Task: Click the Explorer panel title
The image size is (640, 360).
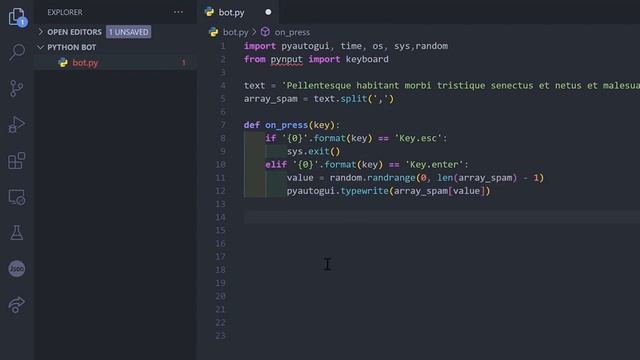Action: click(64, 12)
